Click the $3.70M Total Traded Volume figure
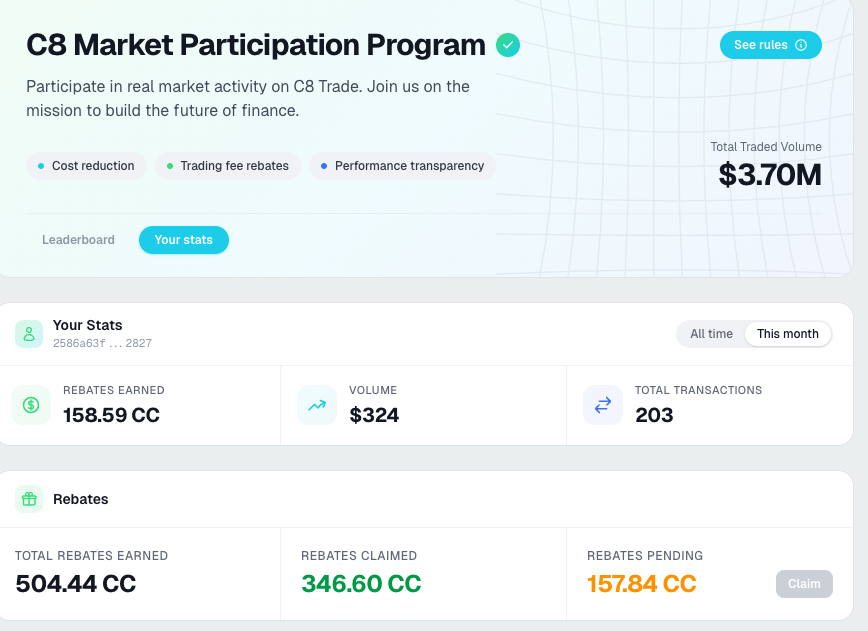The image size is (868, 631). click(x=770, y=175)
